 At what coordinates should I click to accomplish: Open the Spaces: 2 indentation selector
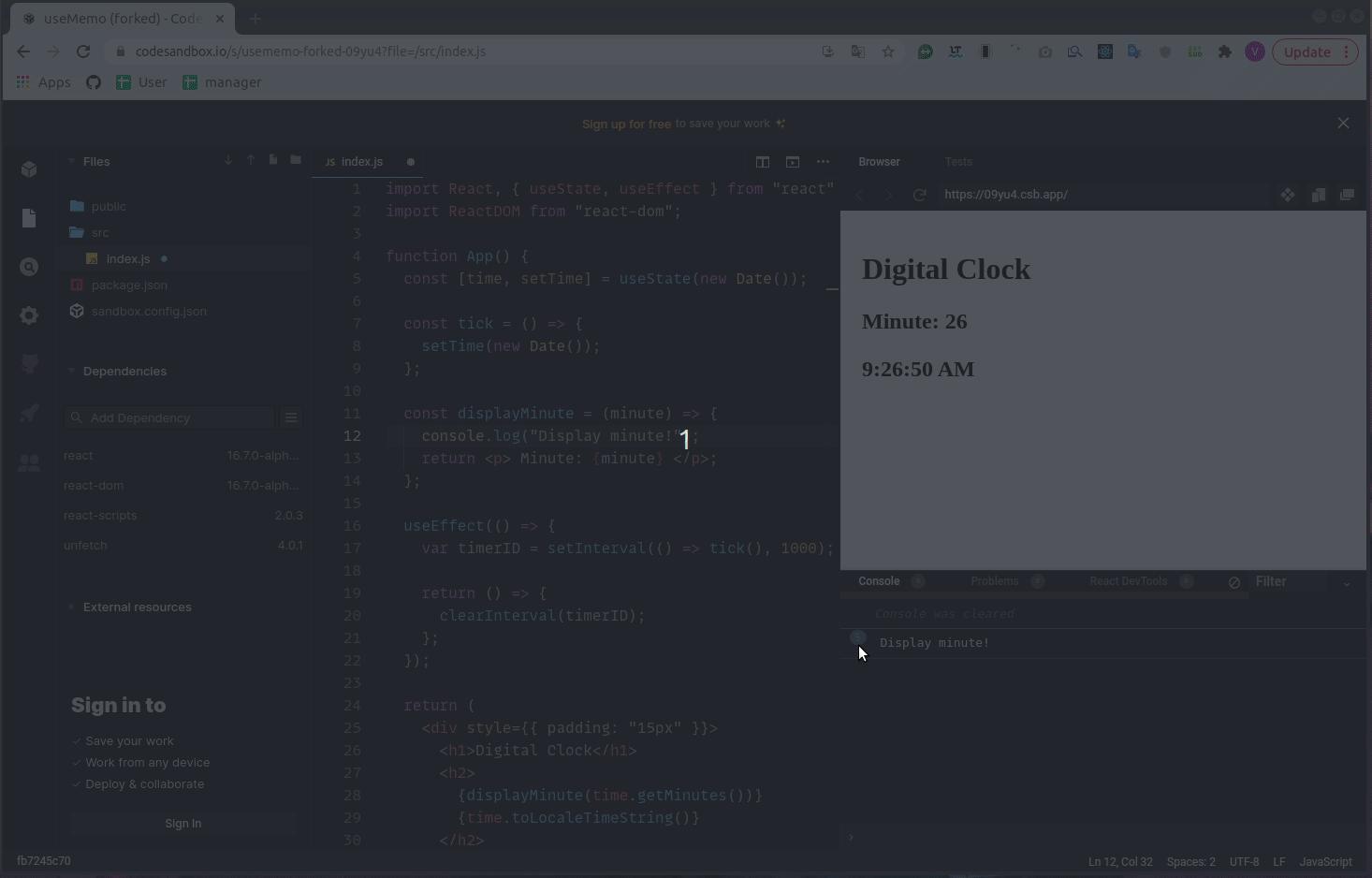1190,861
